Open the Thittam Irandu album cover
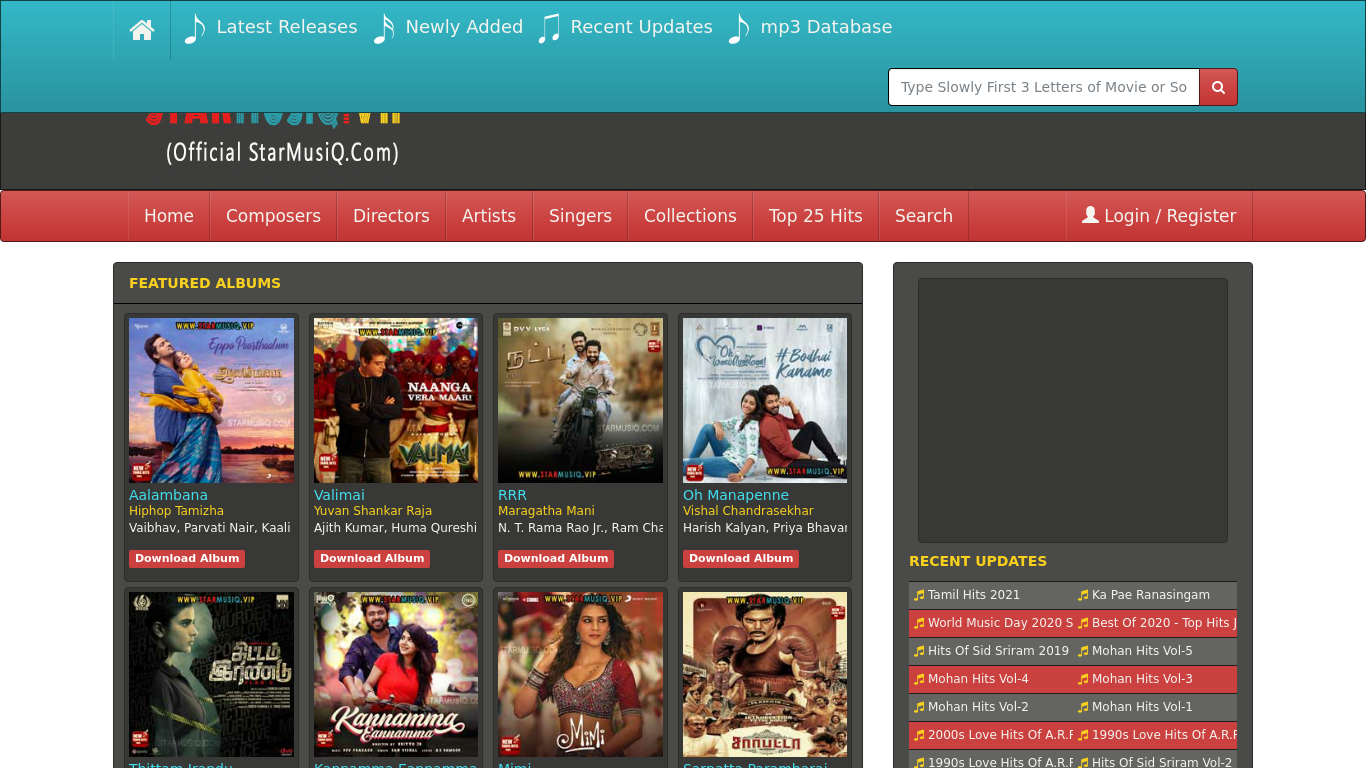The height and width of the screenshot is (768, 1366). [x=211, y=674]
